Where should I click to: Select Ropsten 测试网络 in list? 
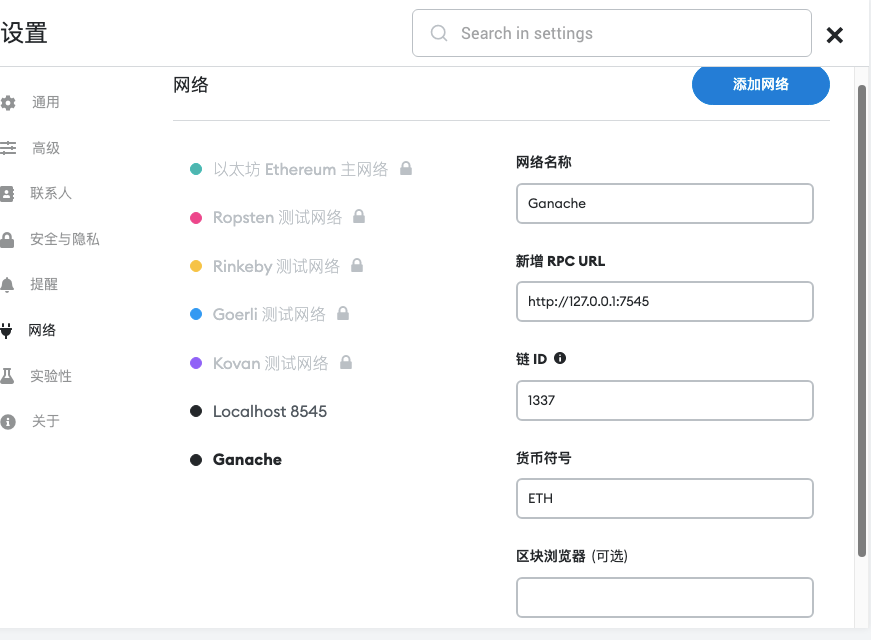point(277,217)
